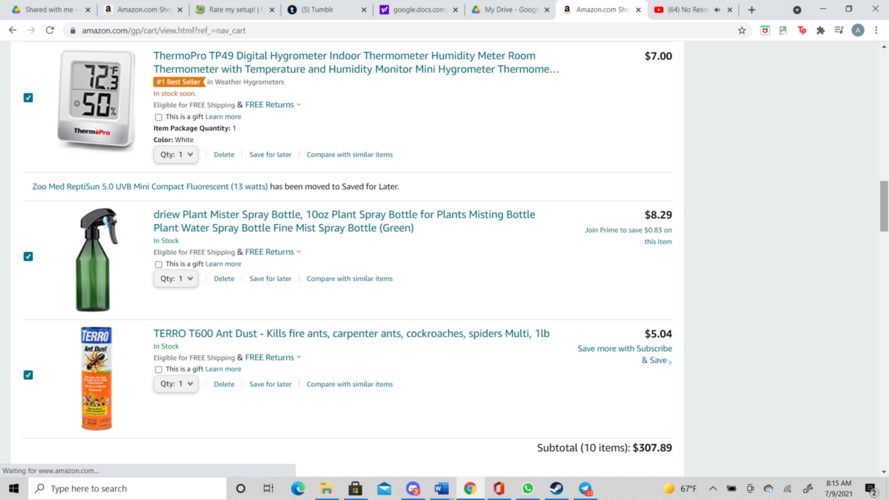This screenshot has height=500, width=889.
Task: Open WhatsApp from the taskbar
Action: pyautogui.click(x=527, y=489)
